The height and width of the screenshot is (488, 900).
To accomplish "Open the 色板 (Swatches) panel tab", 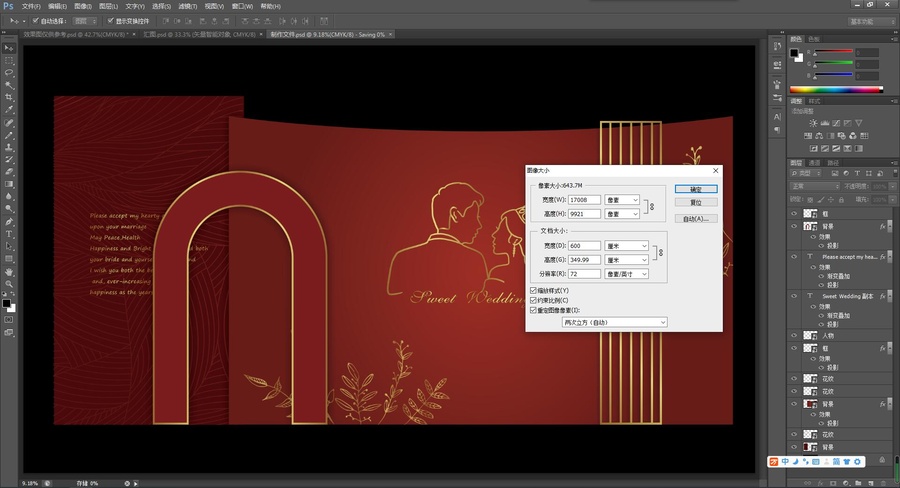I will coord(814,39).
